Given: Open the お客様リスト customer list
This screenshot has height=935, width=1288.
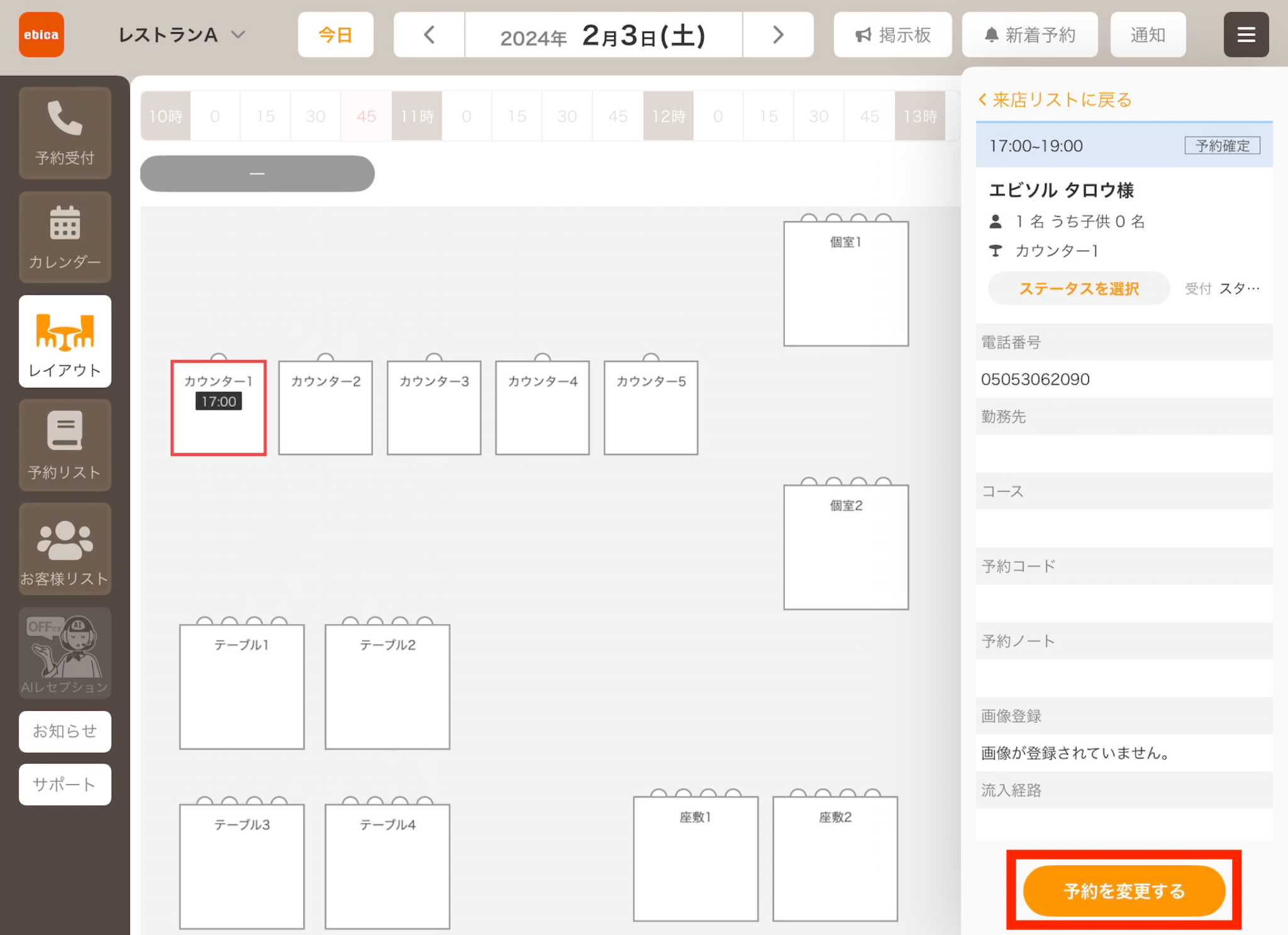Looking at the screenshot, I should point(65,549).
